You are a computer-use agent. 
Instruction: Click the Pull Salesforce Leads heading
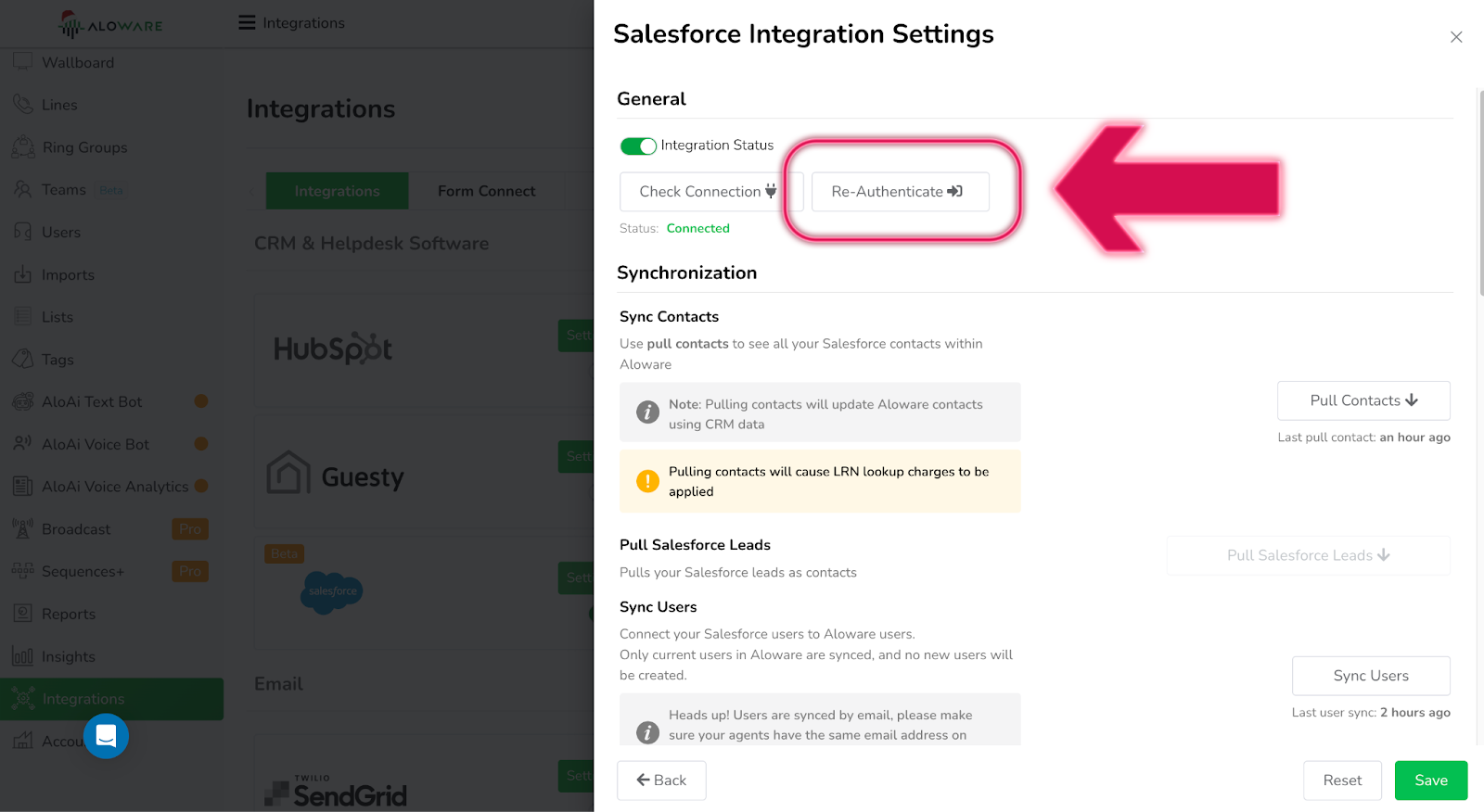(696, 545)
